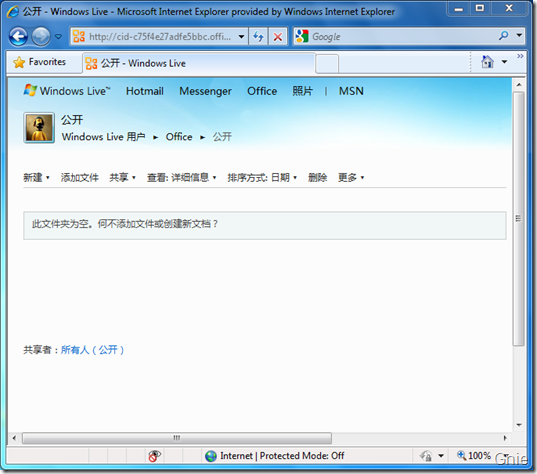Click the Forward navigation arrow
This screenshot has width=537, height=474.
click(41, 36)
